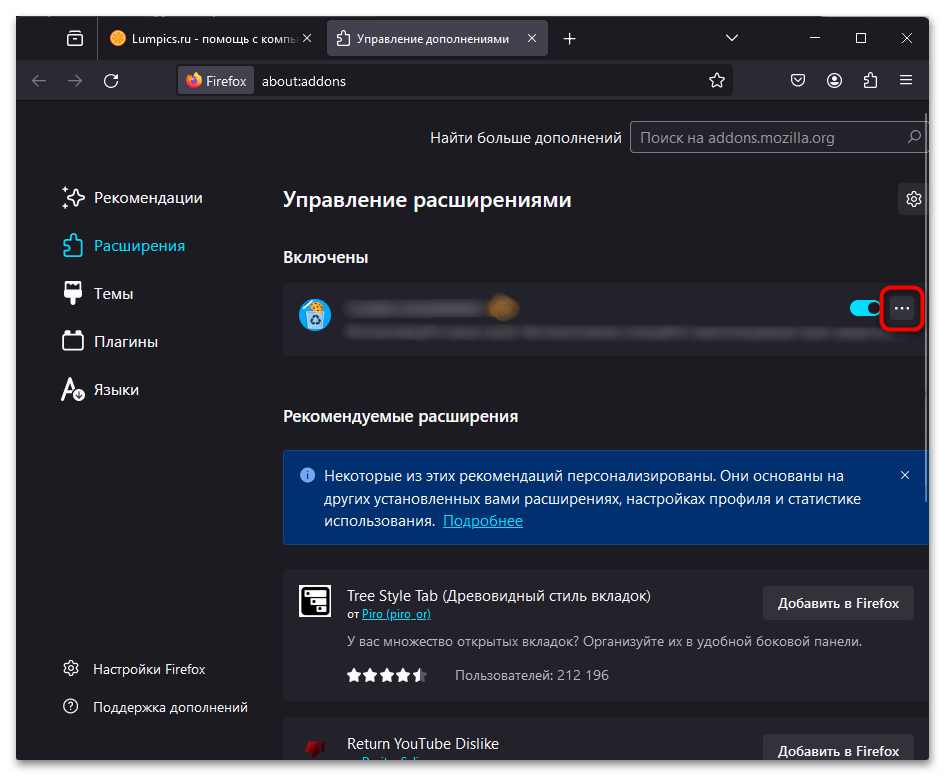Open the Pocket save icon
The width and height of the screenshot is (945, 776).
pyautogui.click(x=798, y=81)
